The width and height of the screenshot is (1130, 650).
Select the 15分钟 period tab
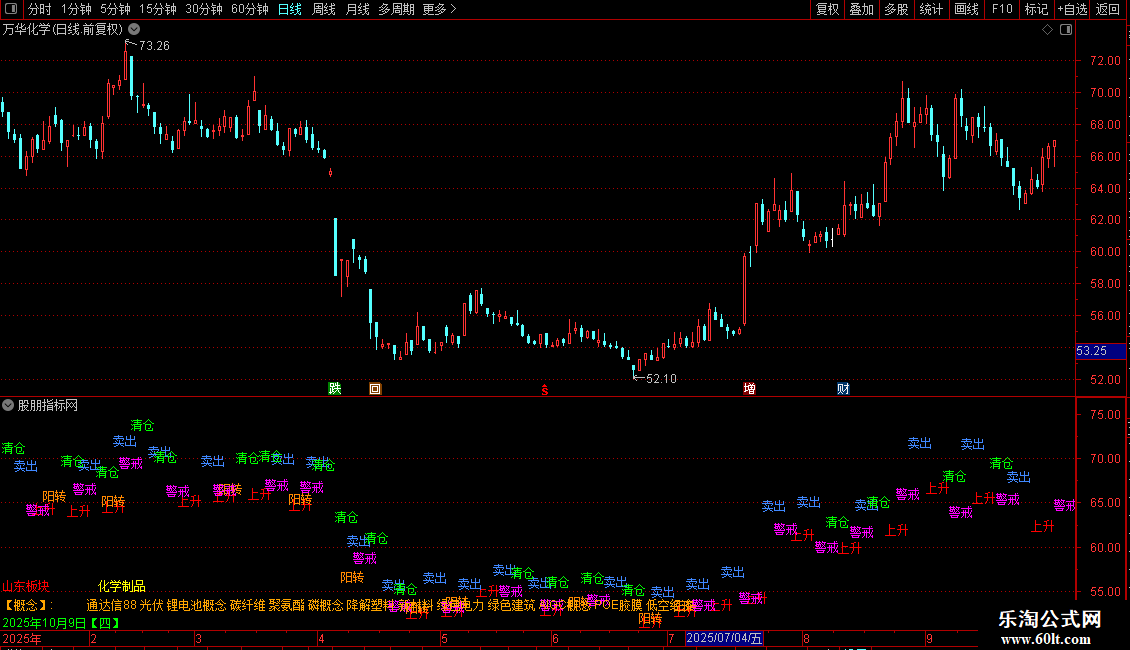[158, 9]
